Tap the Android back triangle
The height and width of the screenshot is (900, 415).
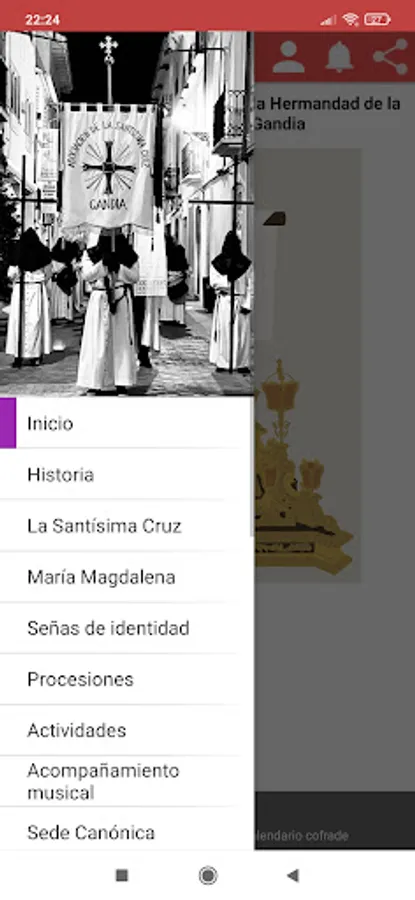pos(293,875)
